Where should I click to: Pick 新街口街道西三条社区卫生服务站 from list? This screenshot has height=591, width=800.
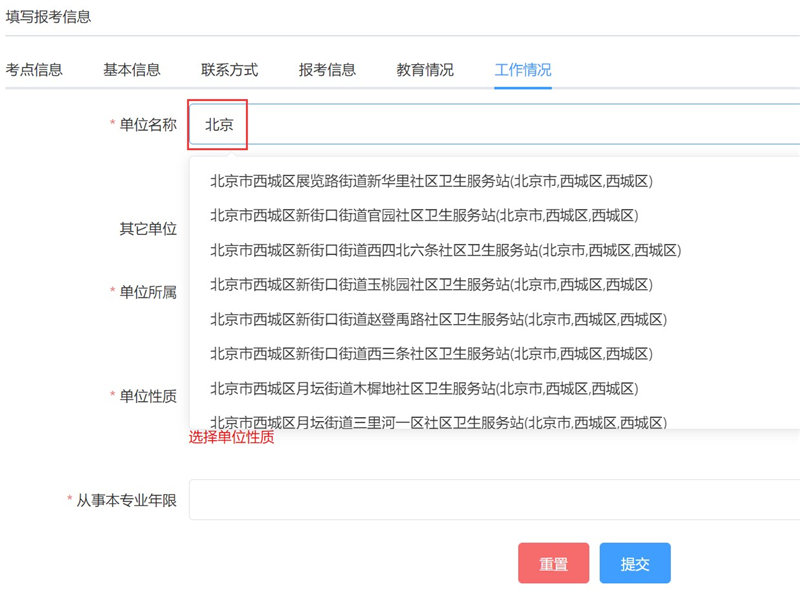point(430,354)
